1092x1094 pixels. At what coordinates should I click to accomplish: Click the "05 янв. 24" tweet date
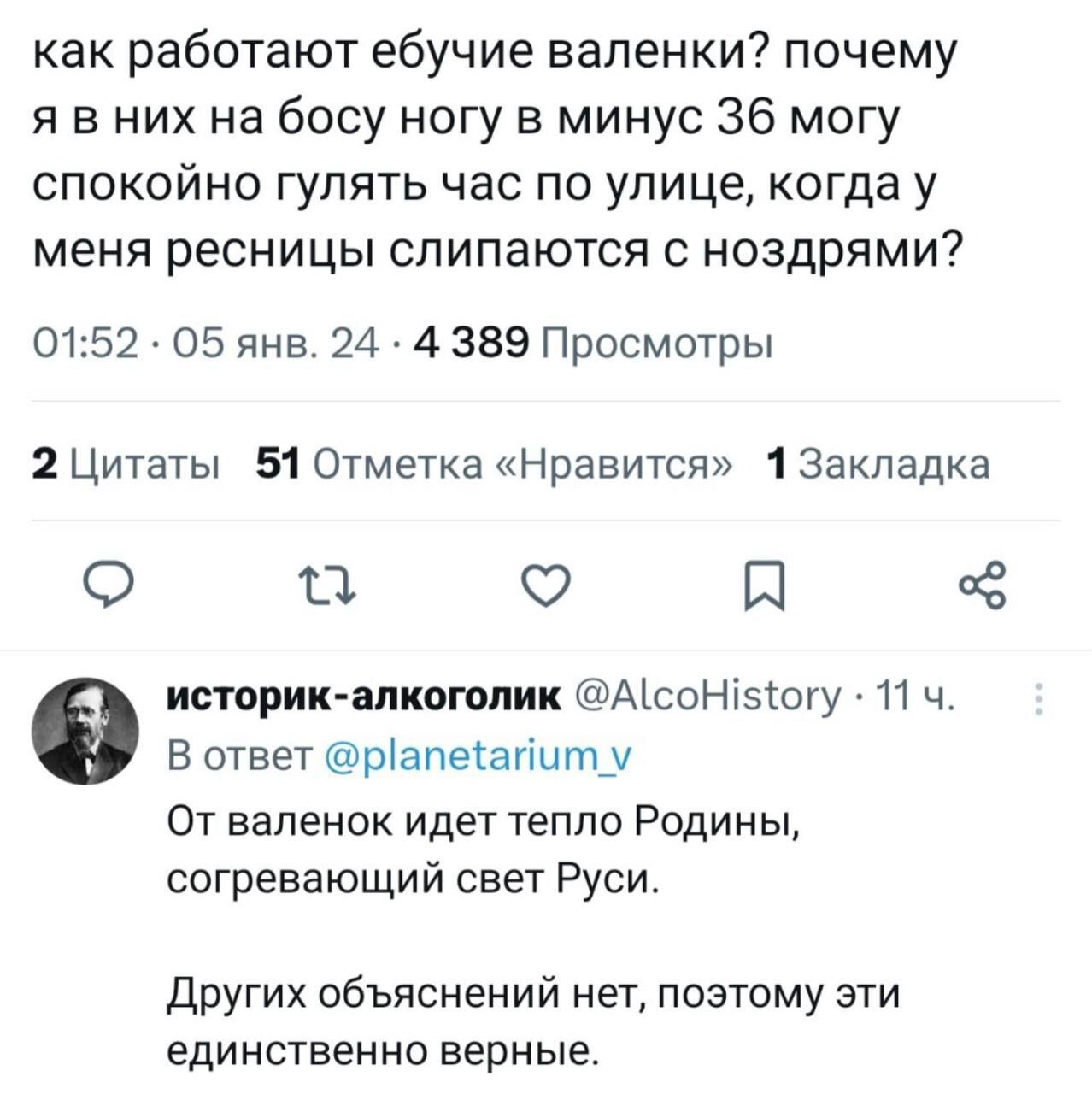275,344
